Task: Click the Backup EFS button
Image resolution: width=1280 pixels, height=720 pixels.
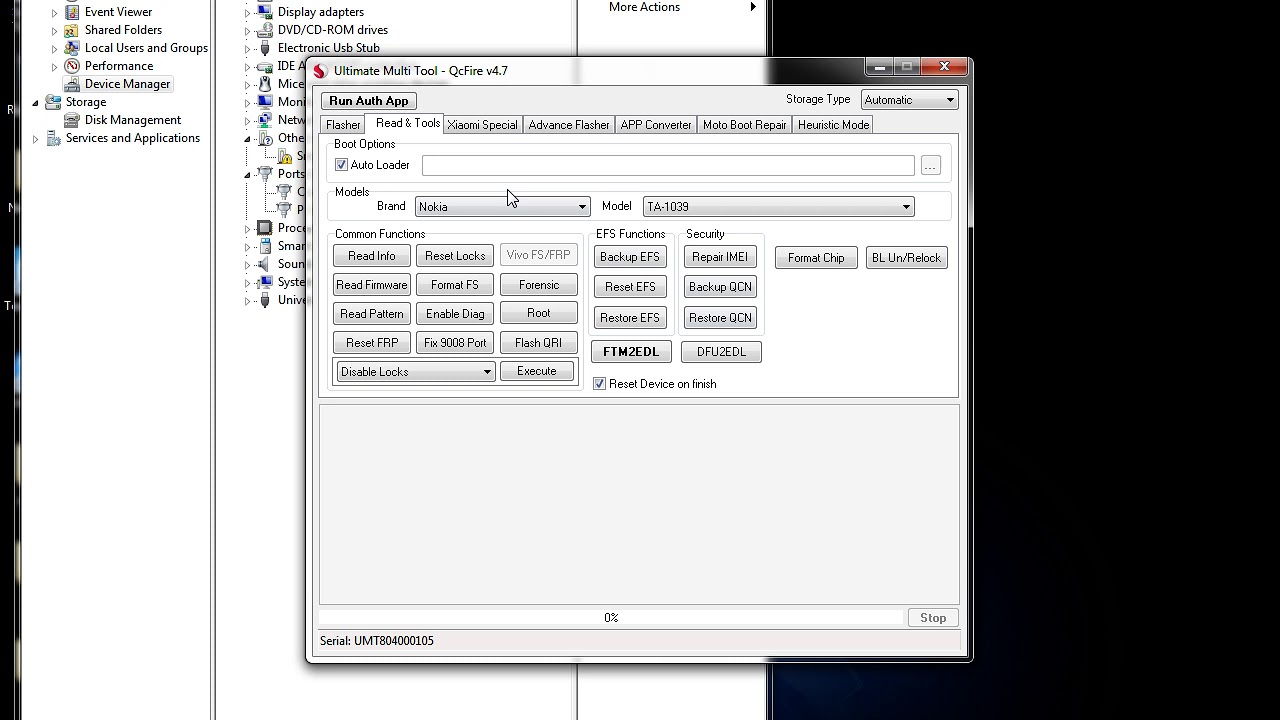Action: tap(630, 257)
